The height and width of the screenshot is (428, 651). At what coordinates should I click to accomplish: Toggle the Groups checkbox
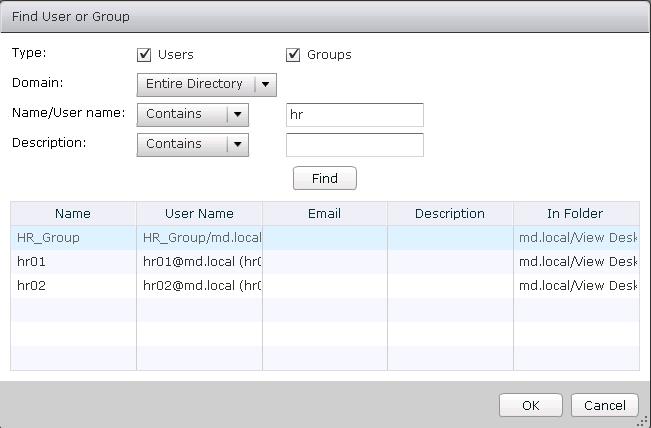tap(294, 55)
